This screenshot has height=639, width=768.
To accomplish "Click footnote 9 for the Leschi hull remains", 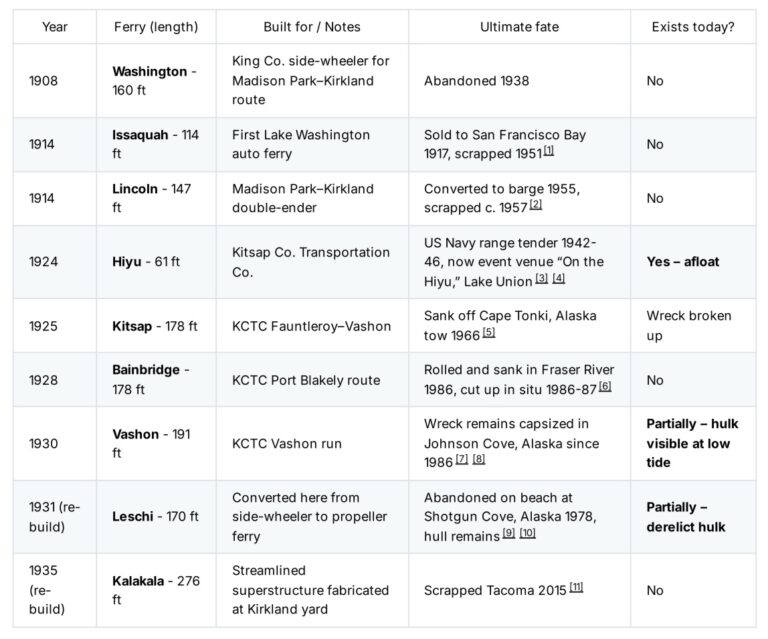I will (x=508, y=535).
